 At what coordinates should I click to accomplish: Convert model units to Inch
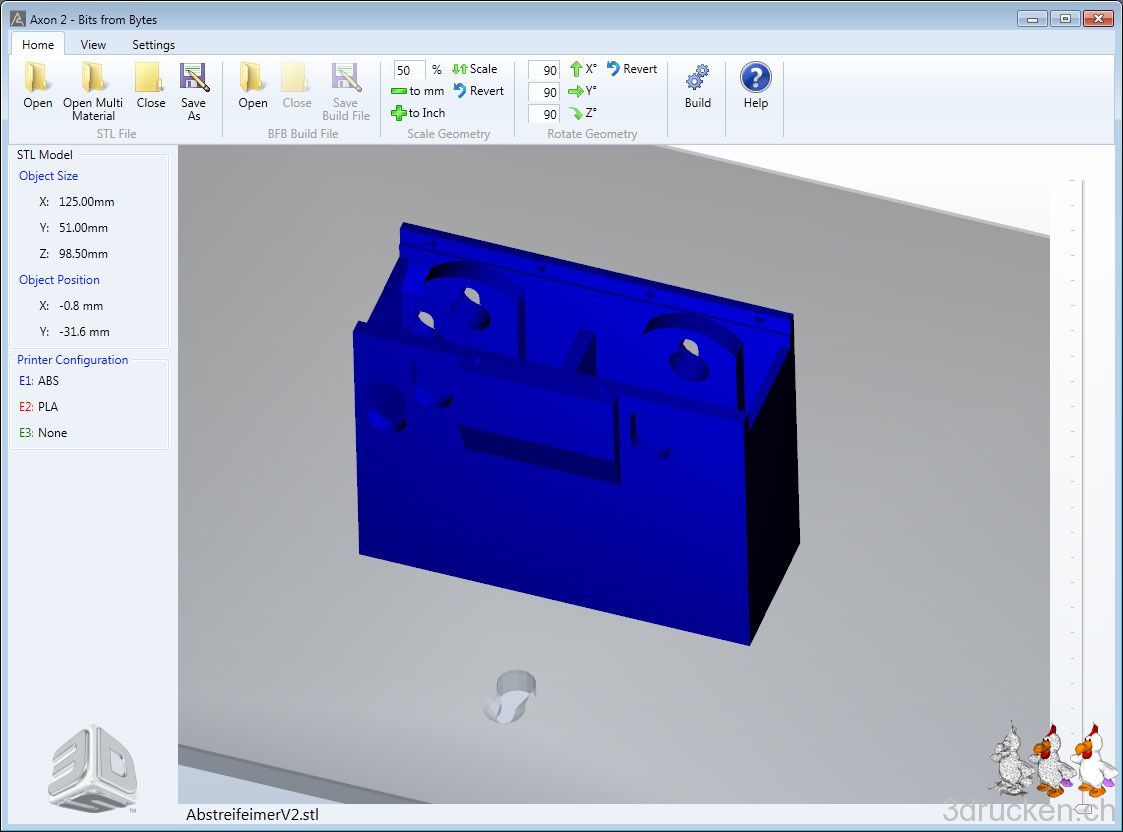[x=418, y=113]
